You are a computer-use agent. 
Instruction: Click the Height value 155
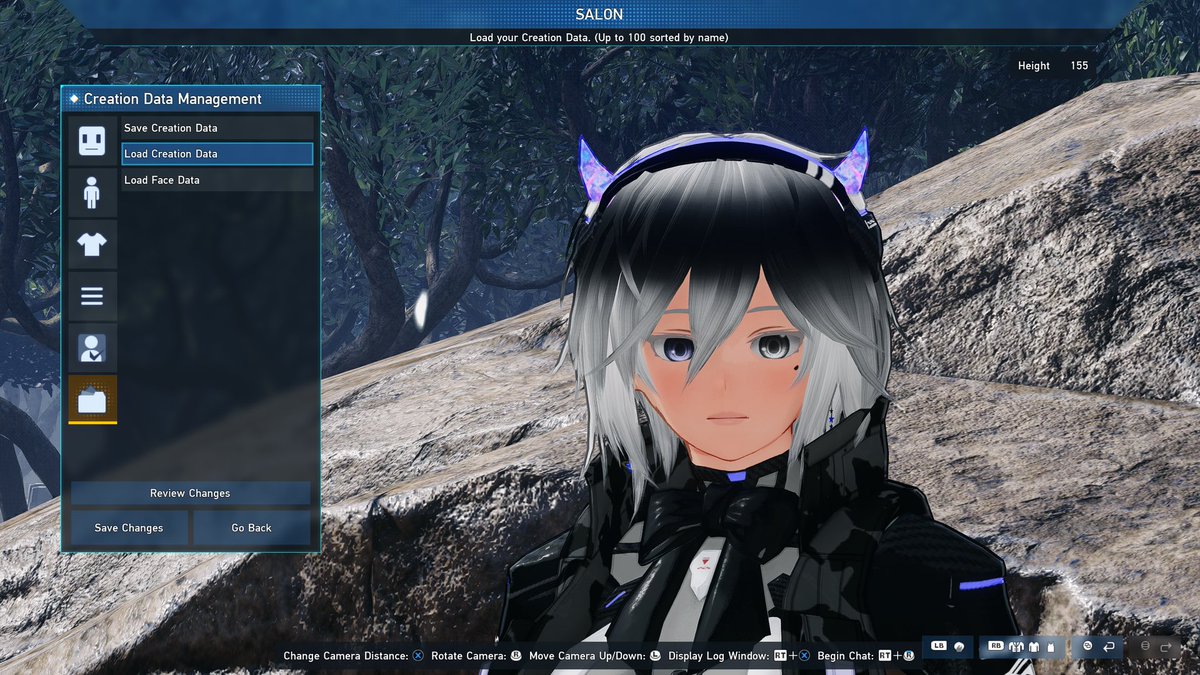pos(1079,66)
